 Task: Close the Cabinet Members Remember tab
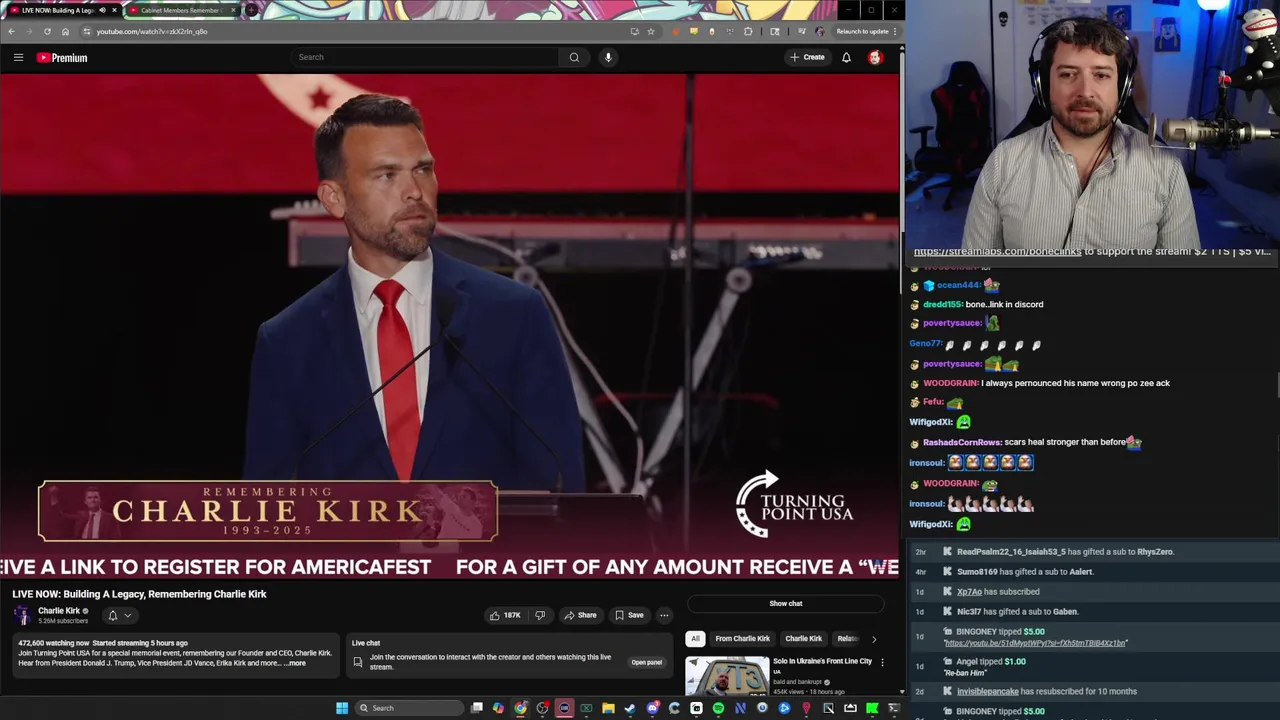pyautogui.click(x=234, y=10)
